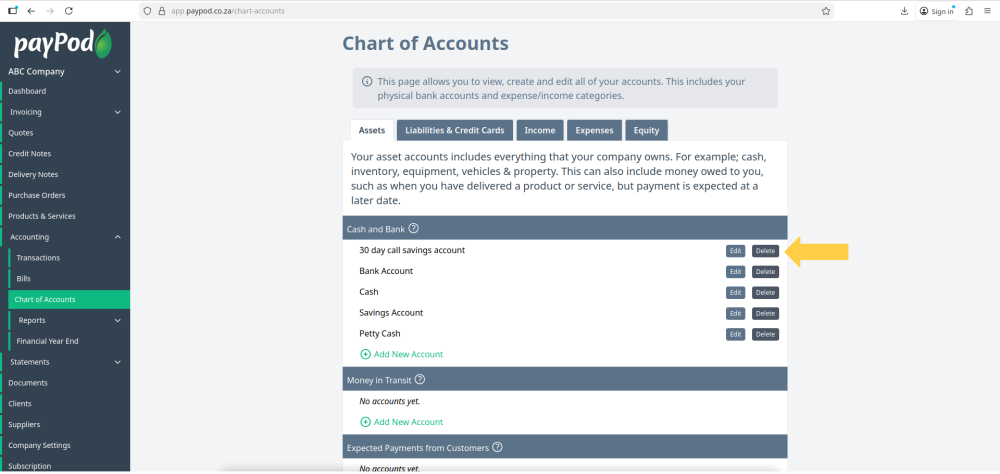The width and height of the screenshot is (1000, 474).
Task: Click the Cash and Bank help icon
Action: pos(413,228)
